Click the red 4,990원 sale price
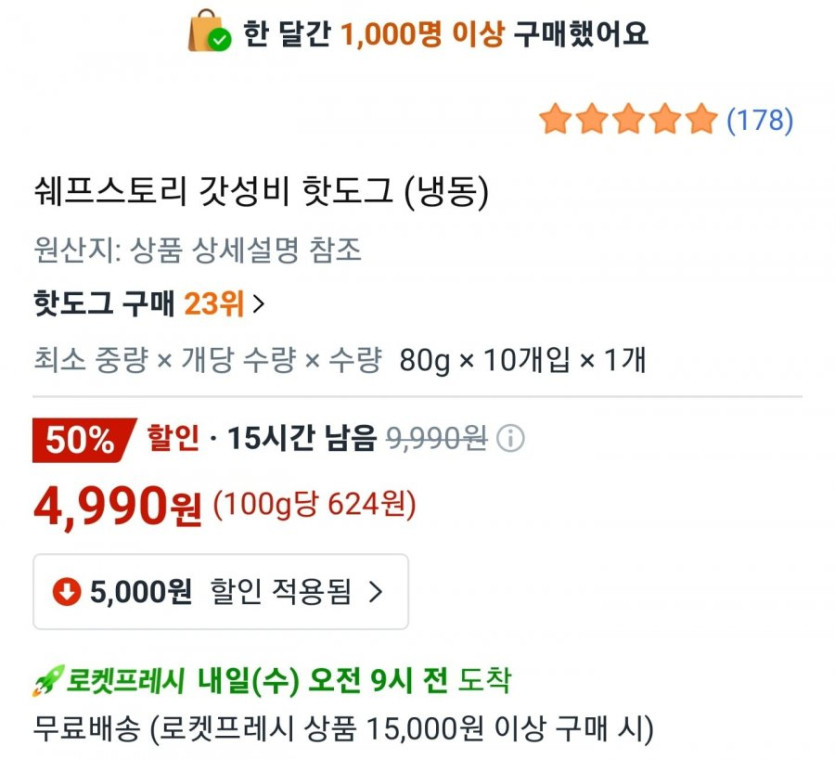 (x=118, y=507)
